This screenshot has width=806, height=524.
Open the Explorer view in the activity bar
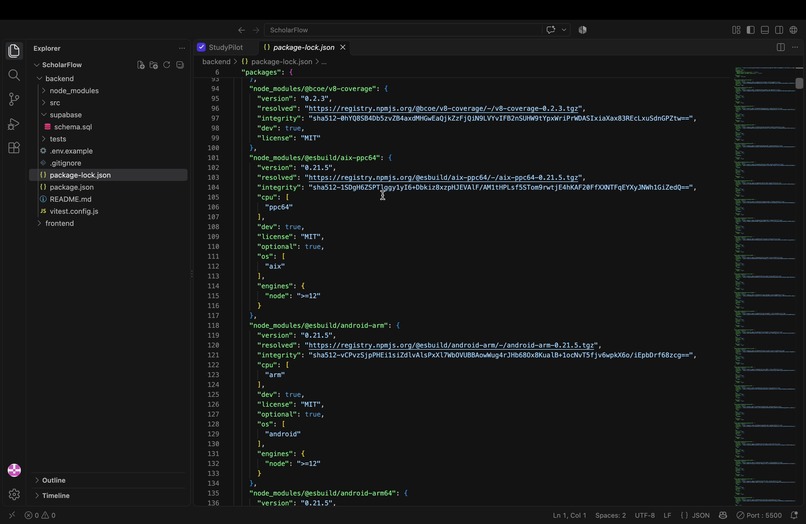click(14, 50)
